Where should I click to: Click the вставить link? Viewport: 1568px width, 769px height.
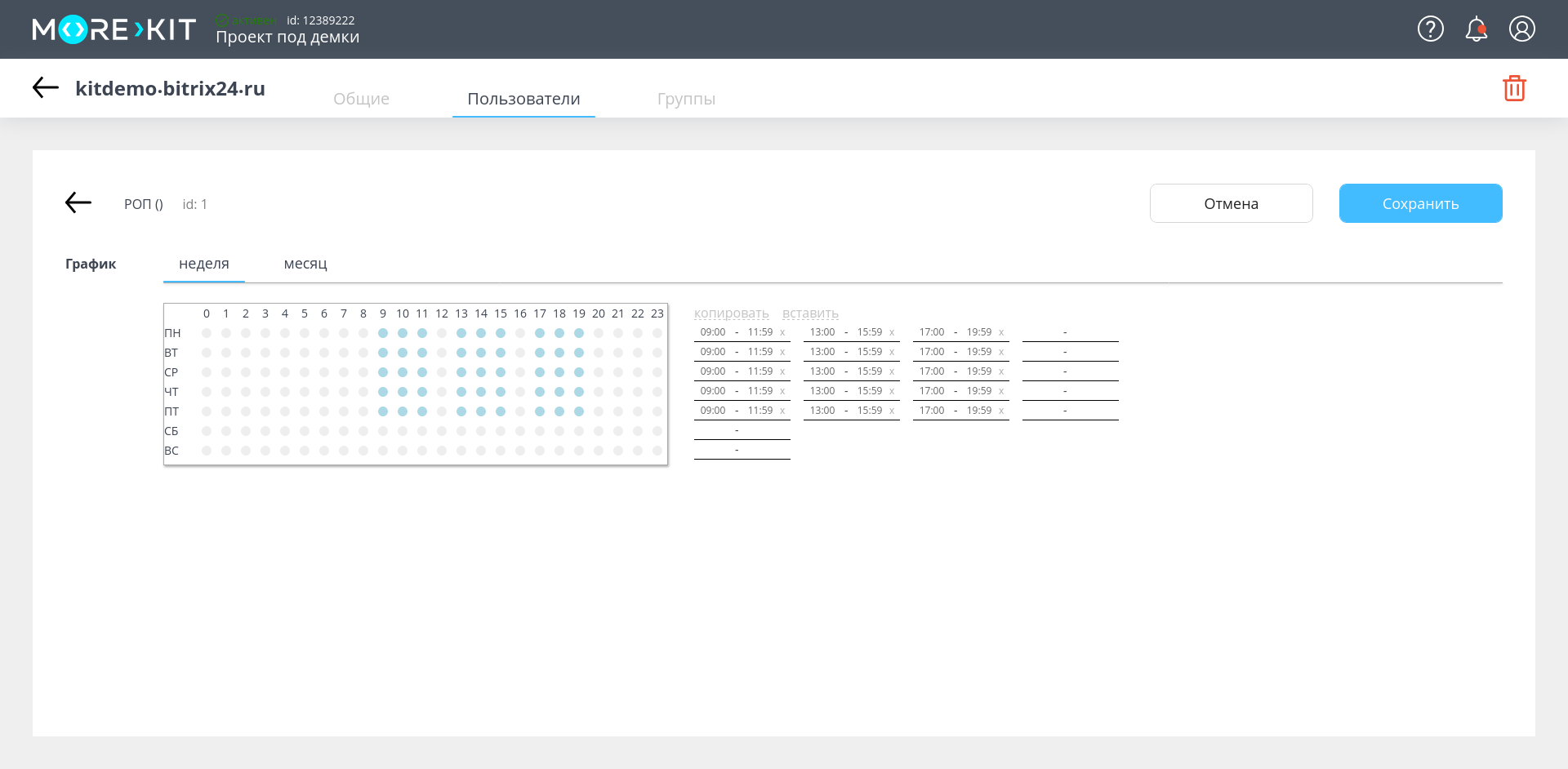coord(810,313)
